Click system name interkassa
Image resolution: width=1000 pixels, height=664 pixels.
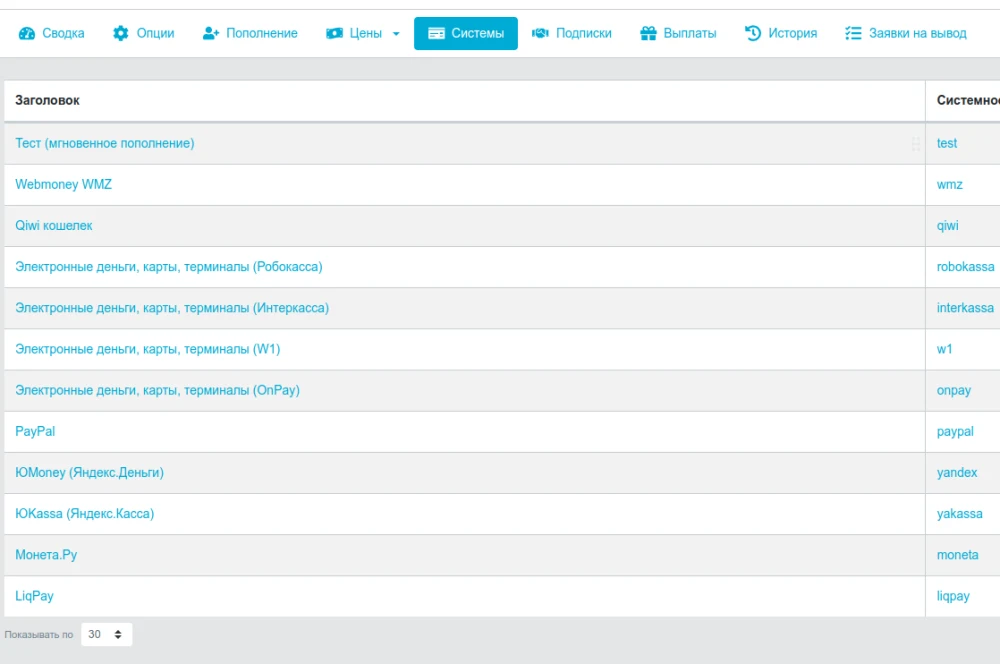point(965,308)
